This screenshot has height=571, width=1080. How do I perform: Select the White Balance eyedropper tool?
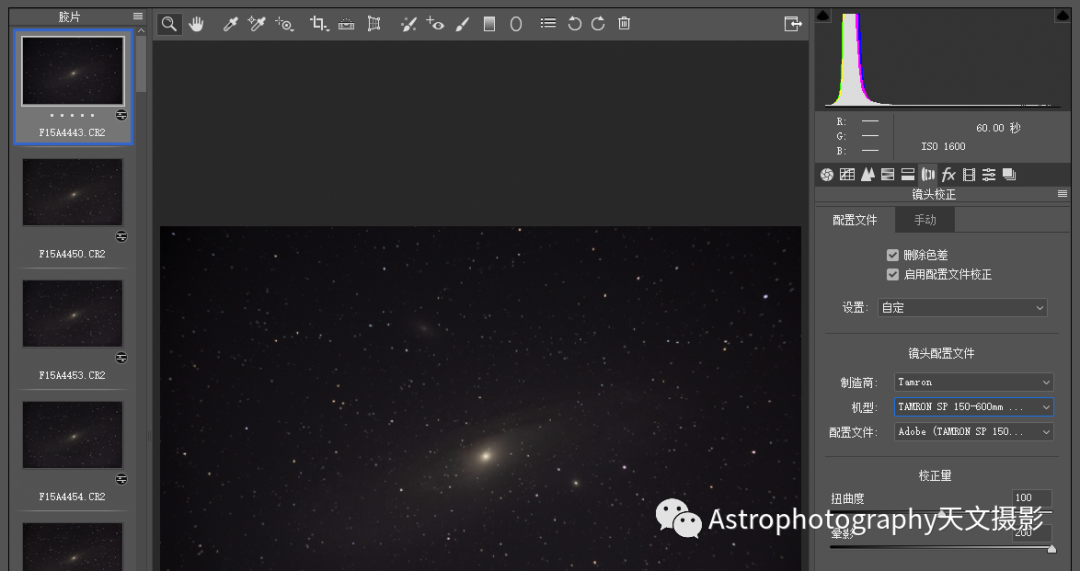(x=230, y=24)
